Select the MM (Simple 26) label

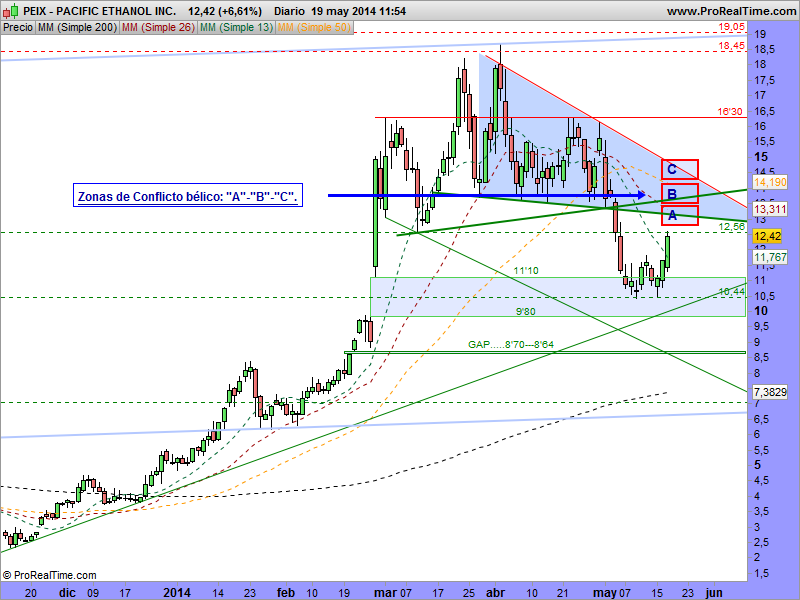pyautogui.click(x=158, y=28)
